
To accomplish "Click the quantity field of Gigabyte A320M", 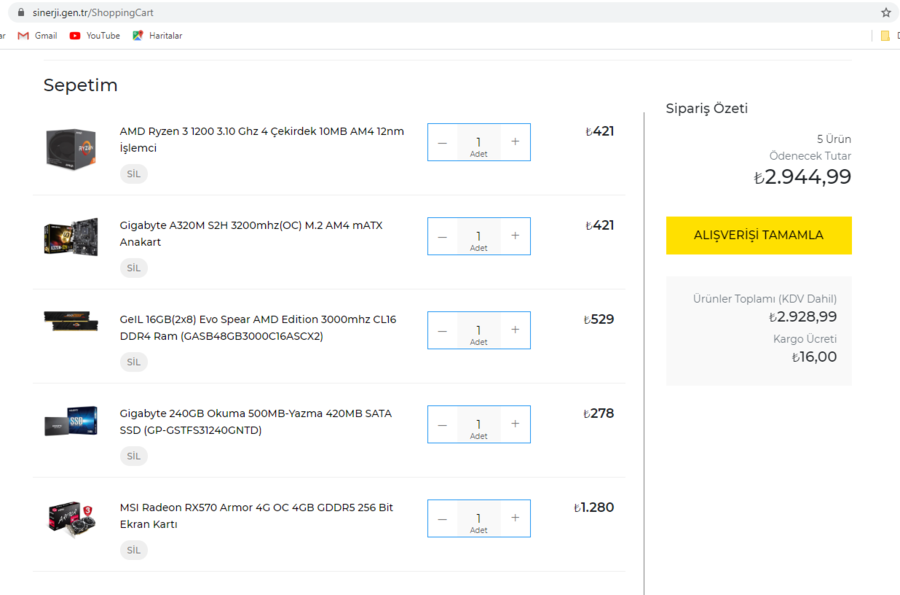I will click(x=479, y=236).
